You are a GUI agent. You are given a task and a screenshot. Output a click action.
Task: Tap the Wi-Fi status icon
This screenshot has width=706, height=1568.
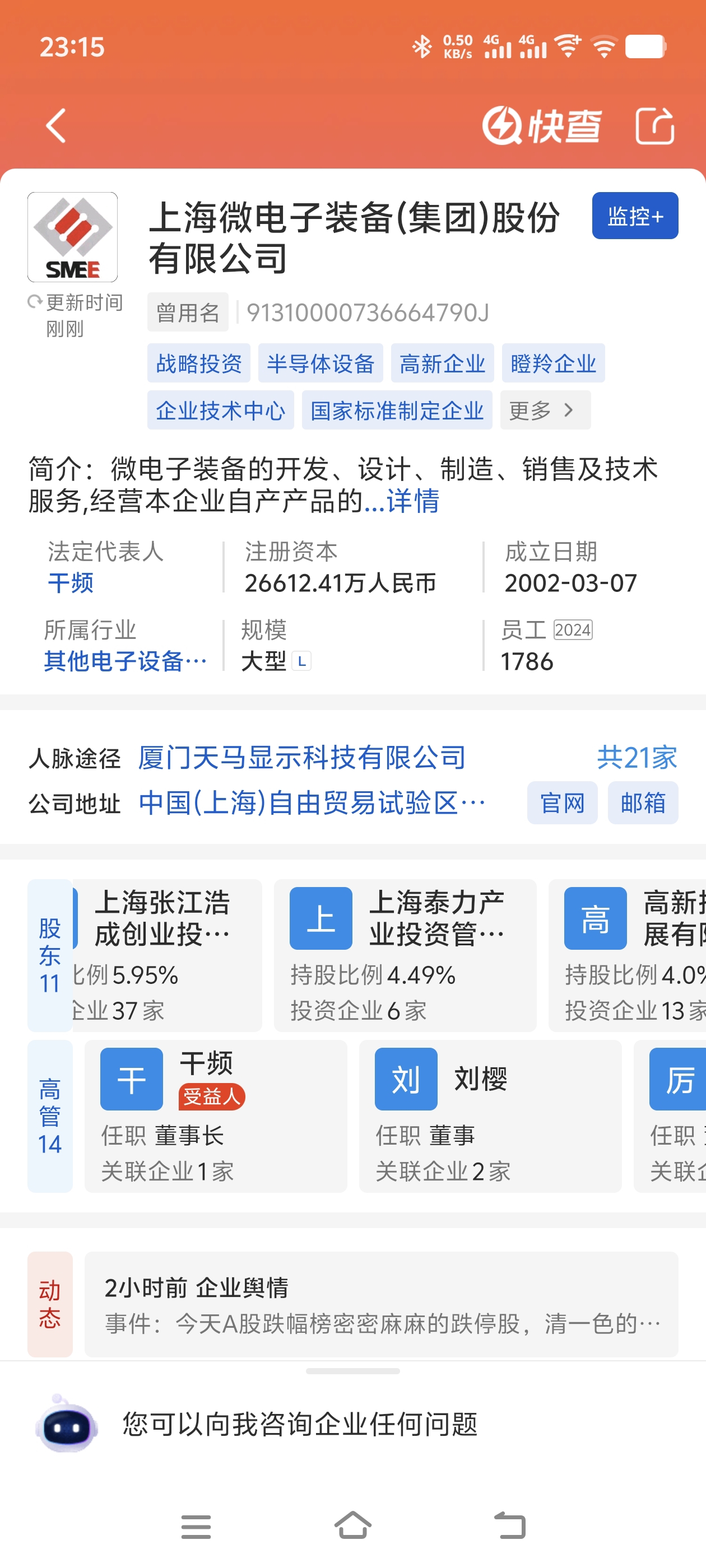point(603,47)
